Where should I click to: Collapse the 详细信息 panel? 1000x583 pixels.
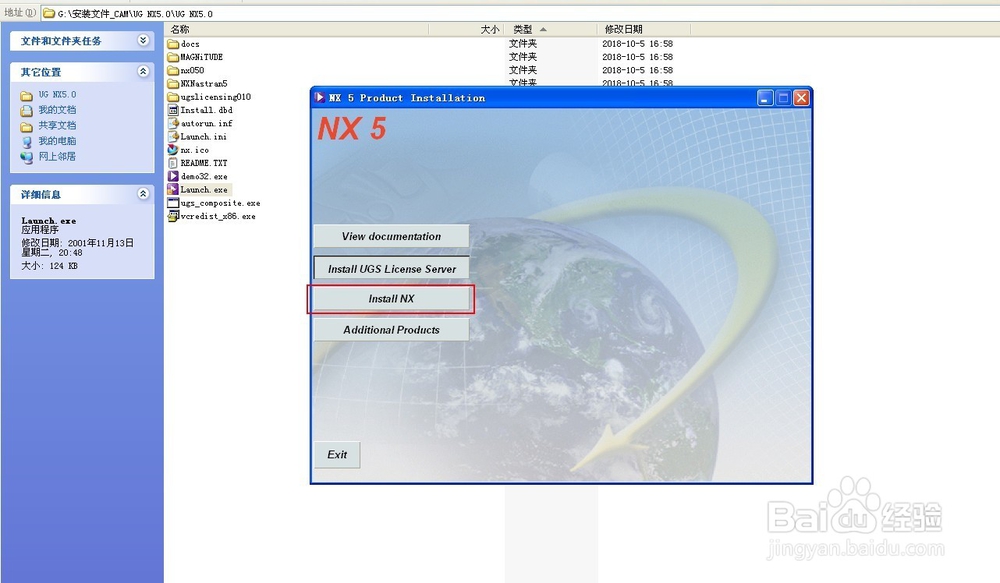click(143, 193)
